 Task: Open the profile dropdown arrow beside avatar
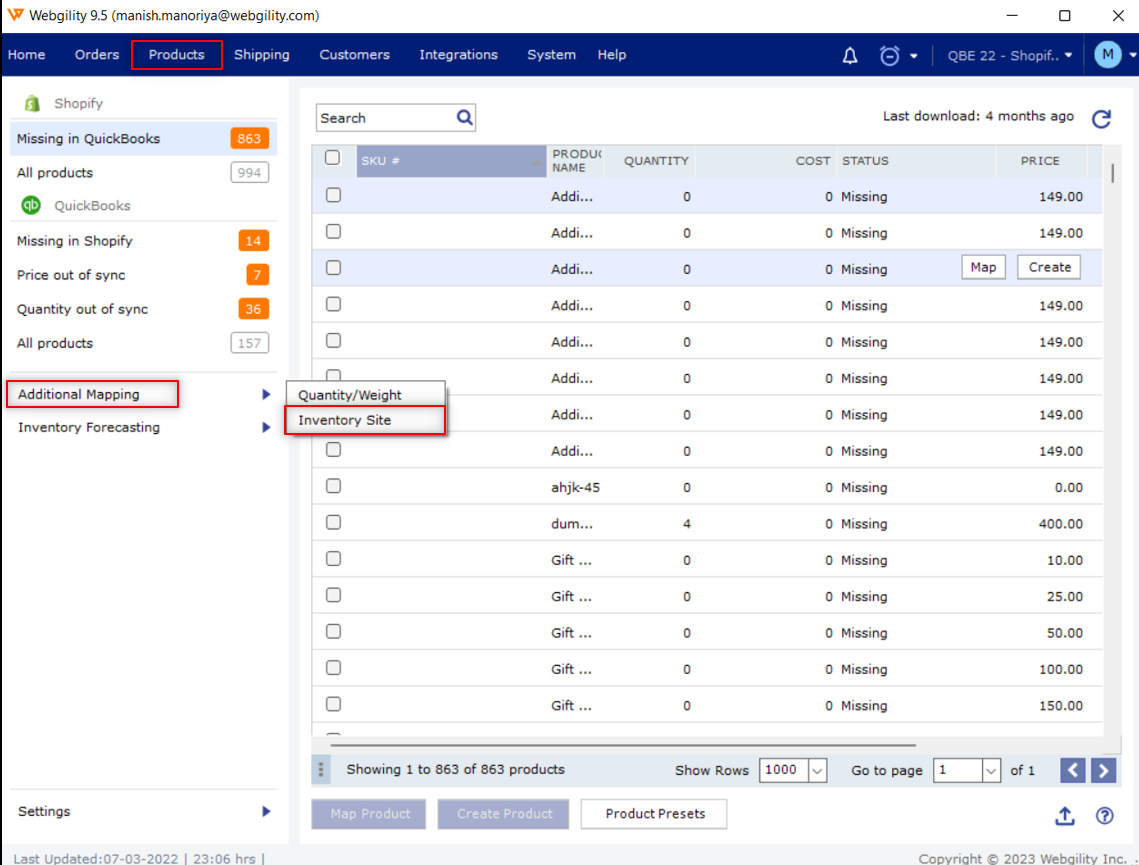[1132, 55]
